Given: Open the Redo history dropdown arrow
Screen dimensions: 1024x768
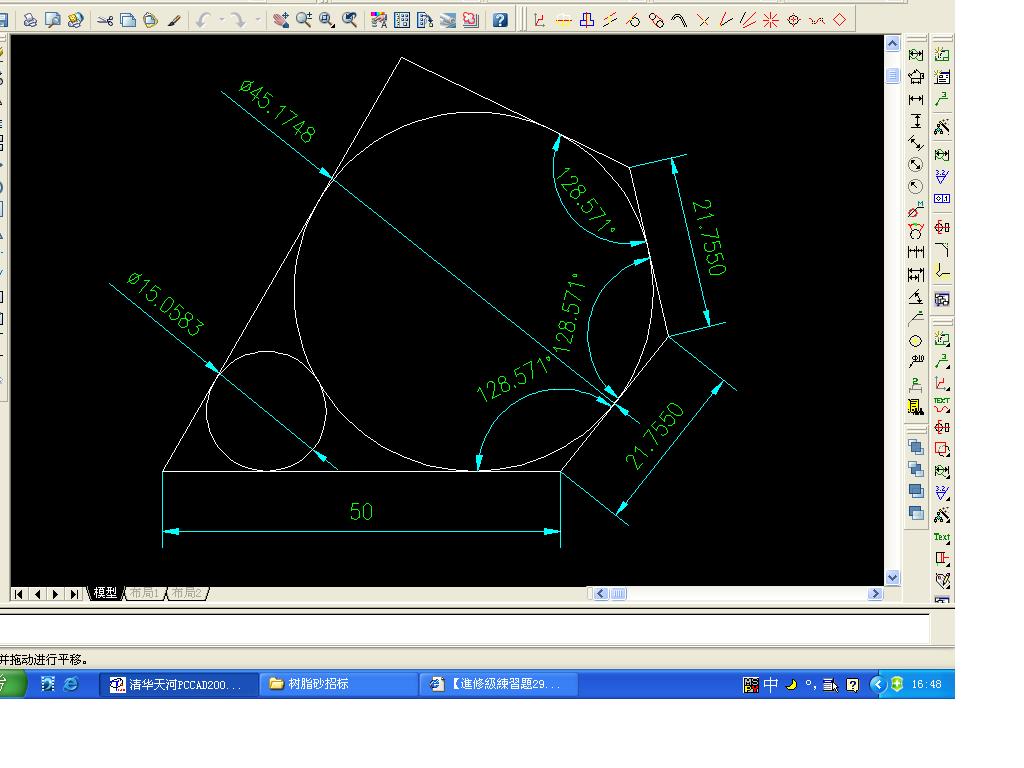Looking at the screenshot, I should pyautogui.click(x=257, y=20).
